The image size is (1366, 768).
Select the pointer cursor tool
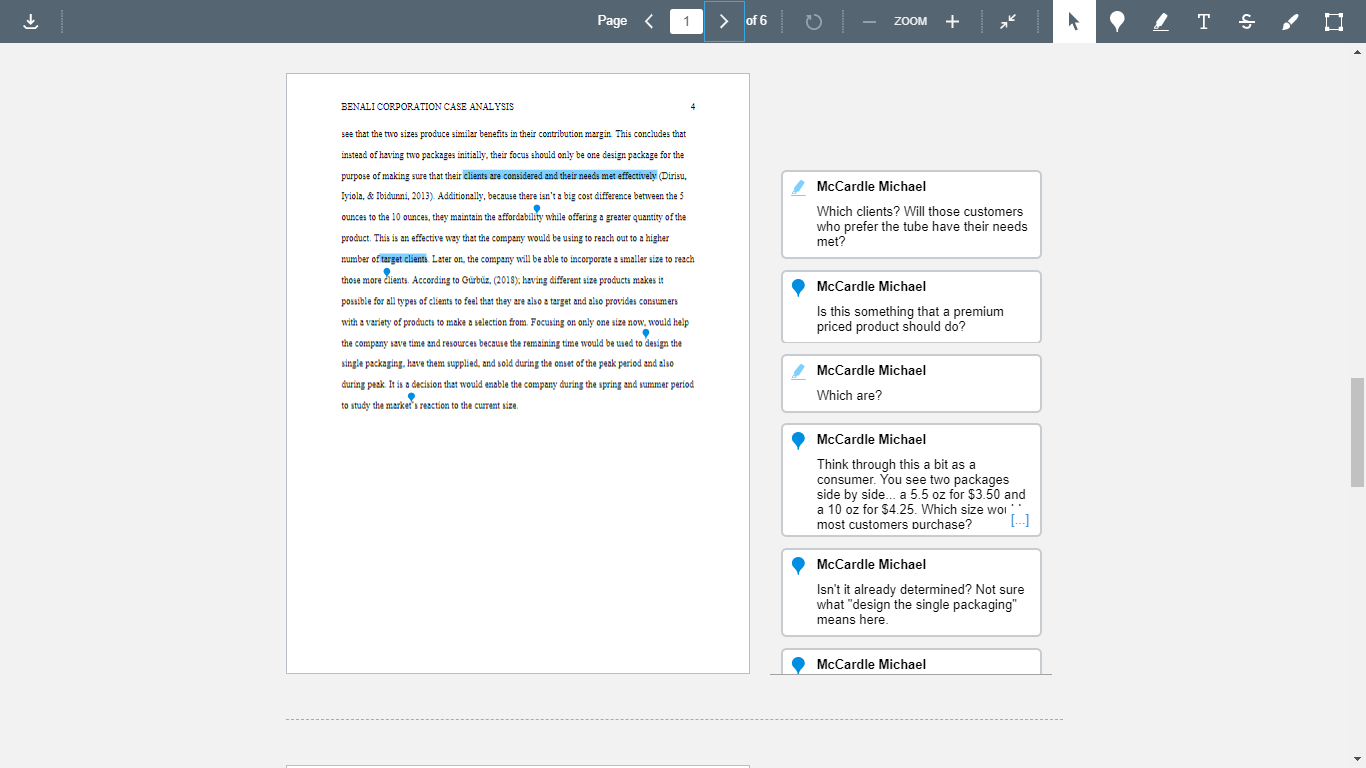[x=1074, y=21]
